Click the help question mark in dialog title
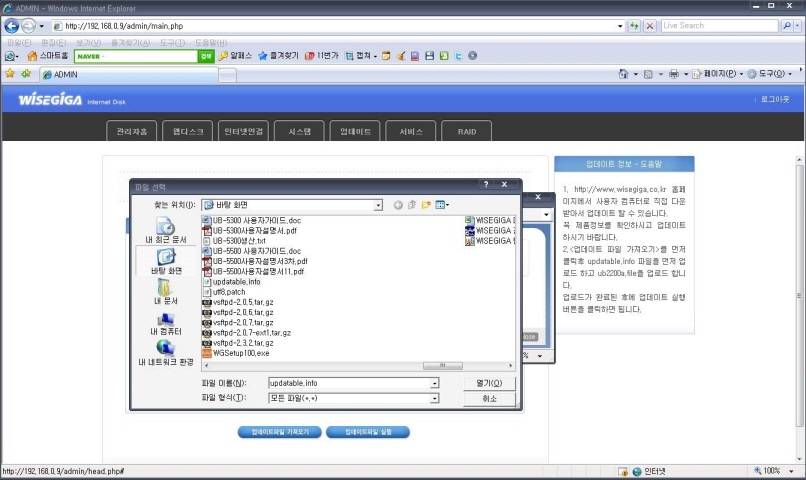This screenshot has width=806, height=480. tap(486, 186)
